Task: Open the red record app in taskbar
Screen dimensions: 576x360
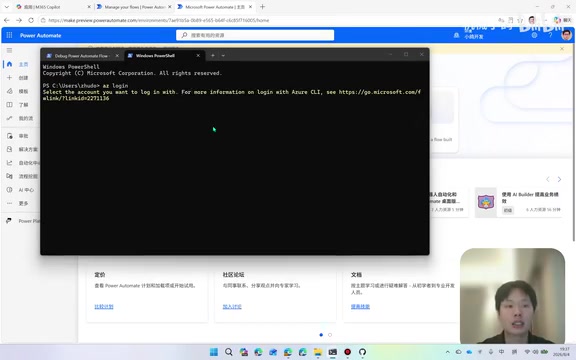Action: [348, 352]
